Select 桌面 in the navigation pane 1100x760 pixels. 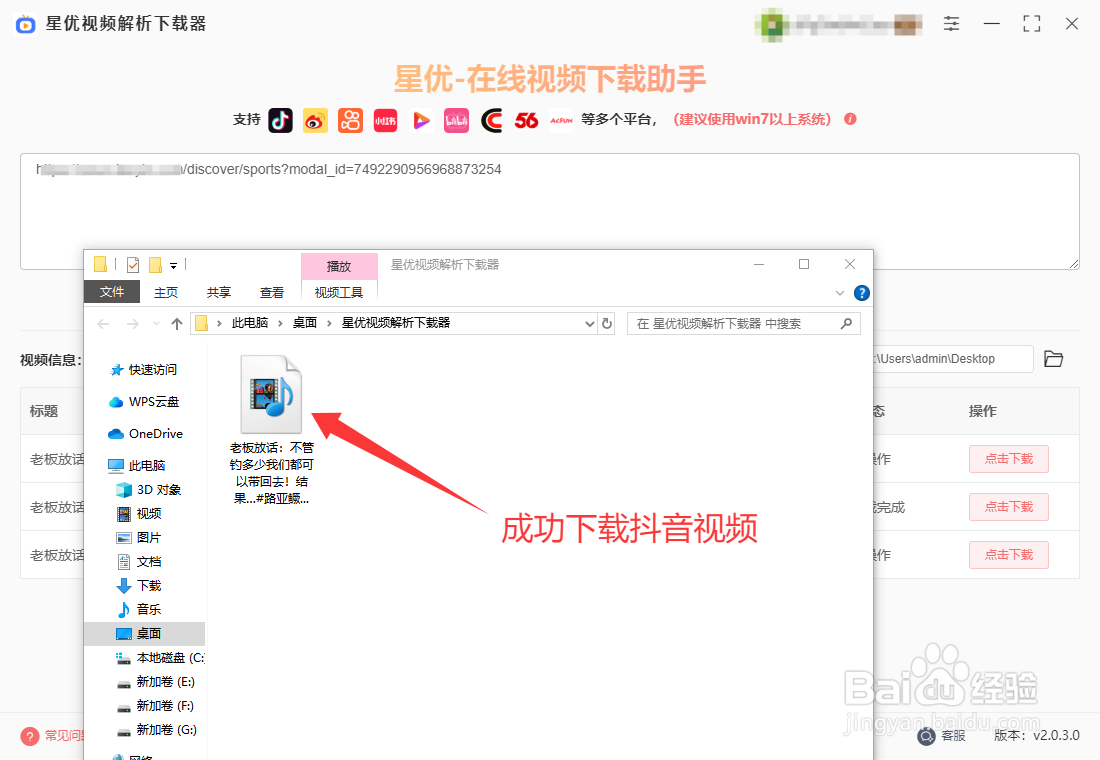coord(145,633)
